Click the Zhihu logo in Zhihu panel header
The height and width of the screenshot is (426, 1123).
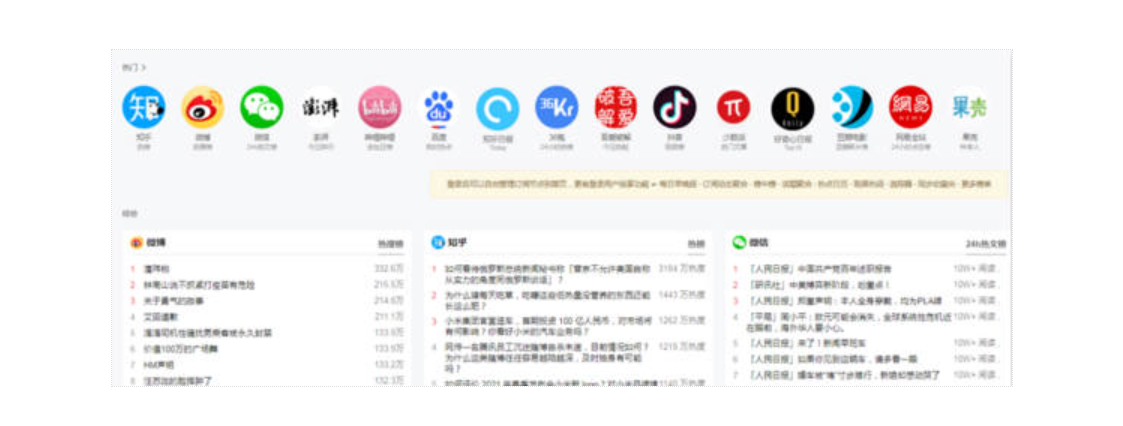tap(438, 243)
